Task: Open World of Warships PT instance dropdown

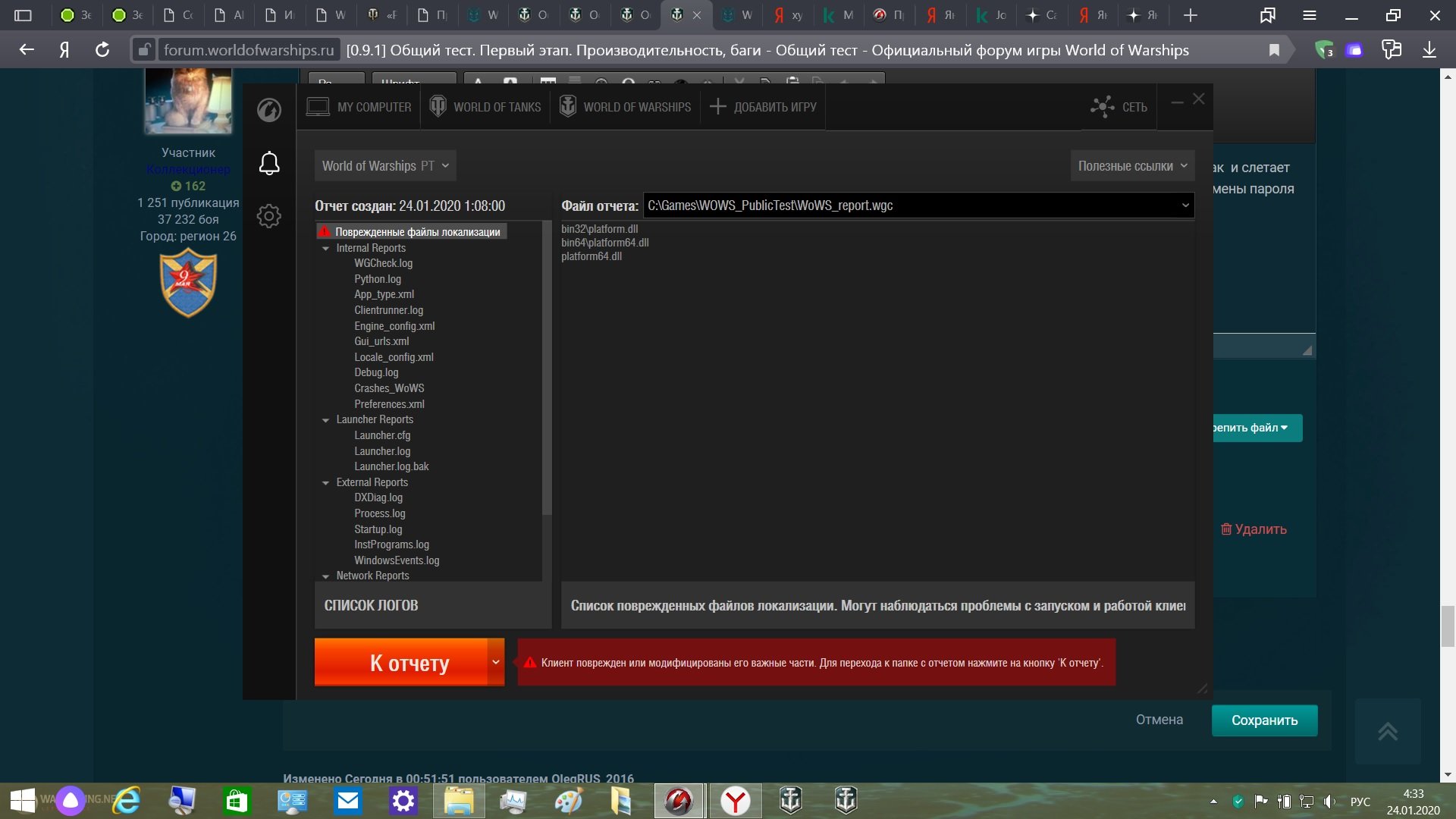Action: (385, 166)
